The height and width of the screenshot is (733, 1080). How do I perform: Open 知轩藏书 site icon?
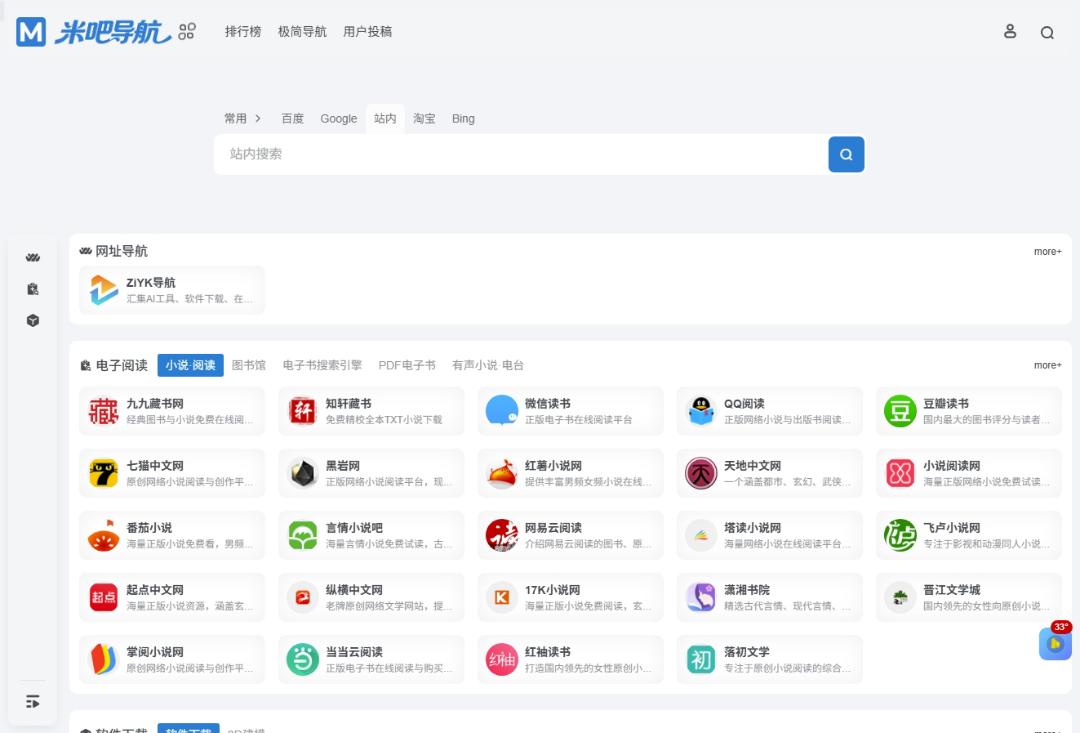[x=303, y=411]
